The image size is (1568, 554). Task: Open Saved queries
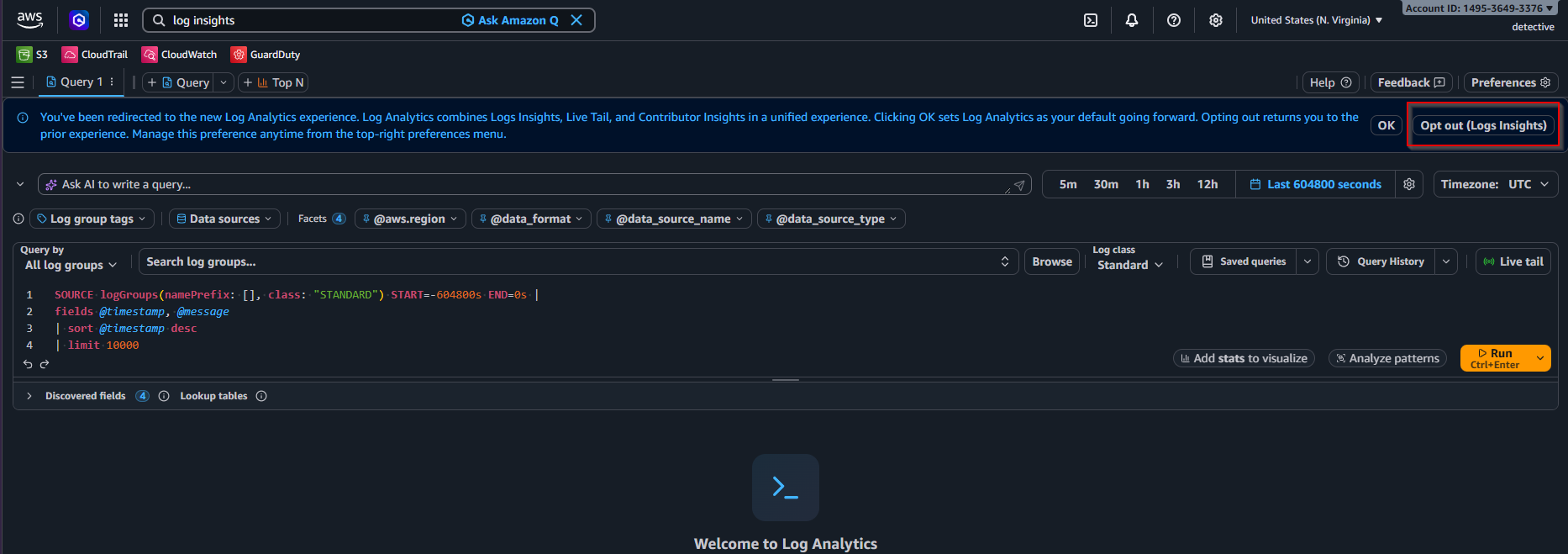pos(1244,261)
